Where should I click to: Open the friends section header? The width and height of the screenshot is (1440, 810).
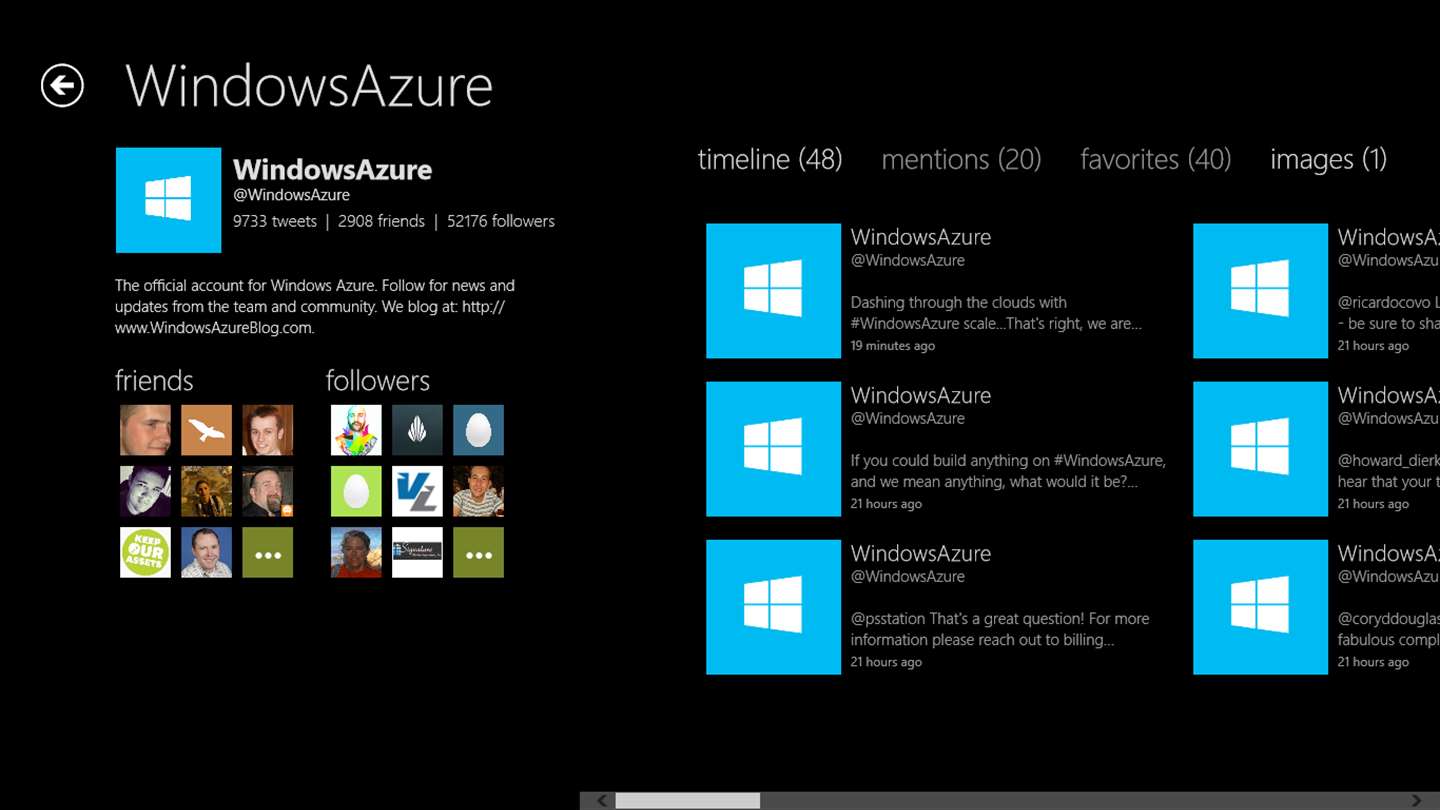click(154, 380)
